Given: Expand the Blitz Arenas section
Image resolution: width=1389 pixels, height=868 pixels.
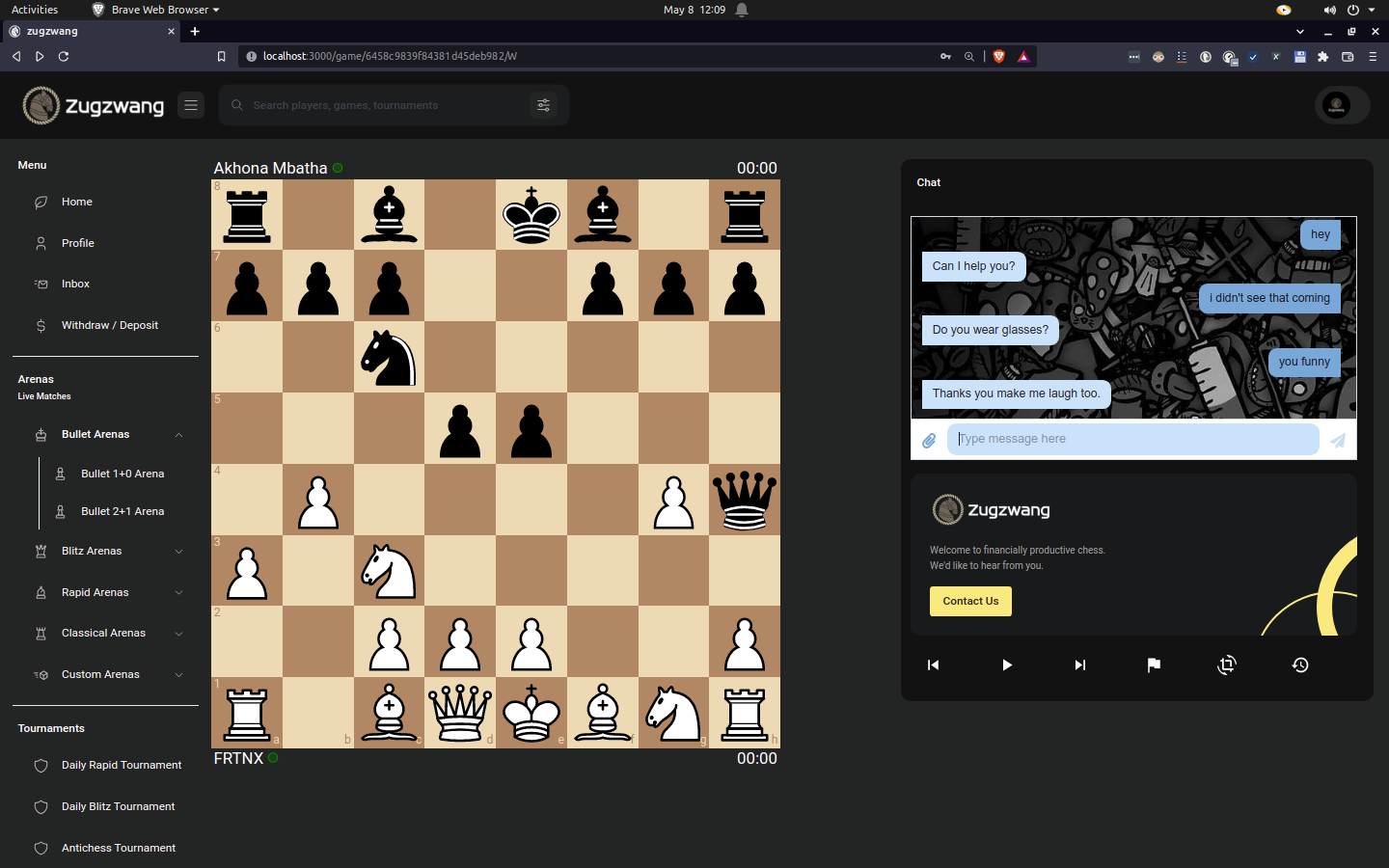Looking at the screenshot, I should pyautogui.click(x=178, y=552).
